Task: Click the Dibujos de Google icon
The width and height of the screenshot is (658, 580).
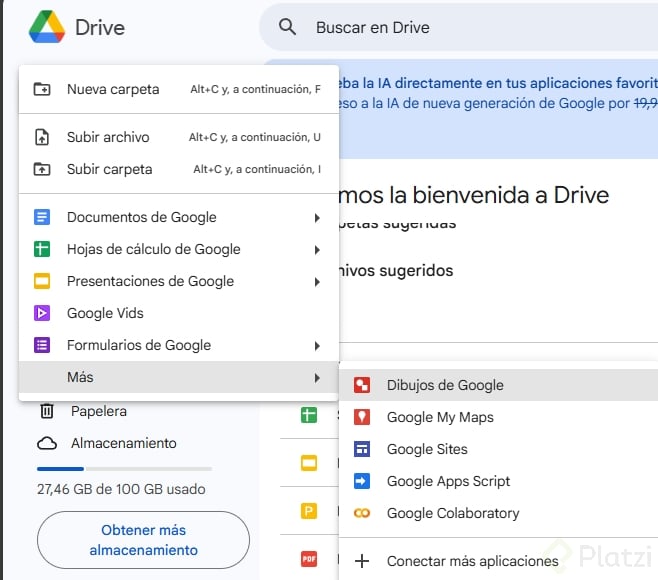Action: click(x=363, y=385)
